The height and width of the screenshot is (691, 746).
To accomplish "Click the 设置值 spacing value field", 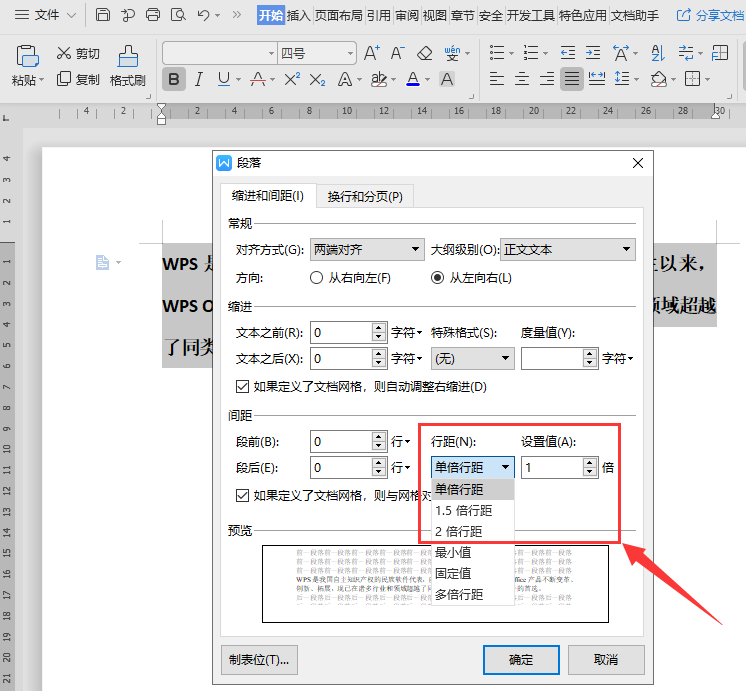I will point(553,467).
